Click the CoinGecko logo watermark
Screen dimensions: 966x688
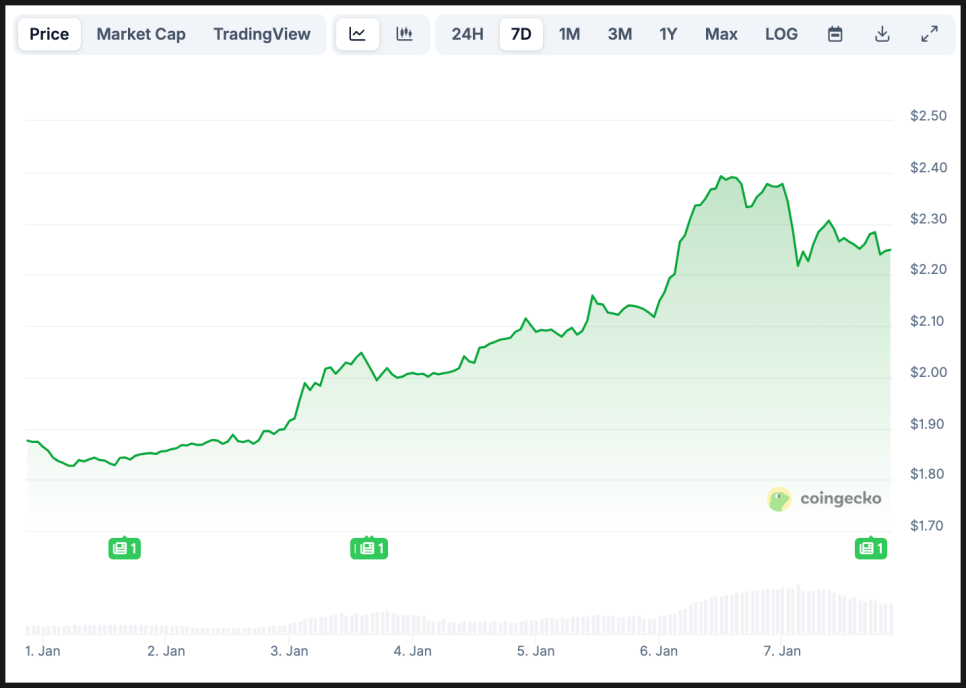point(825,498)
